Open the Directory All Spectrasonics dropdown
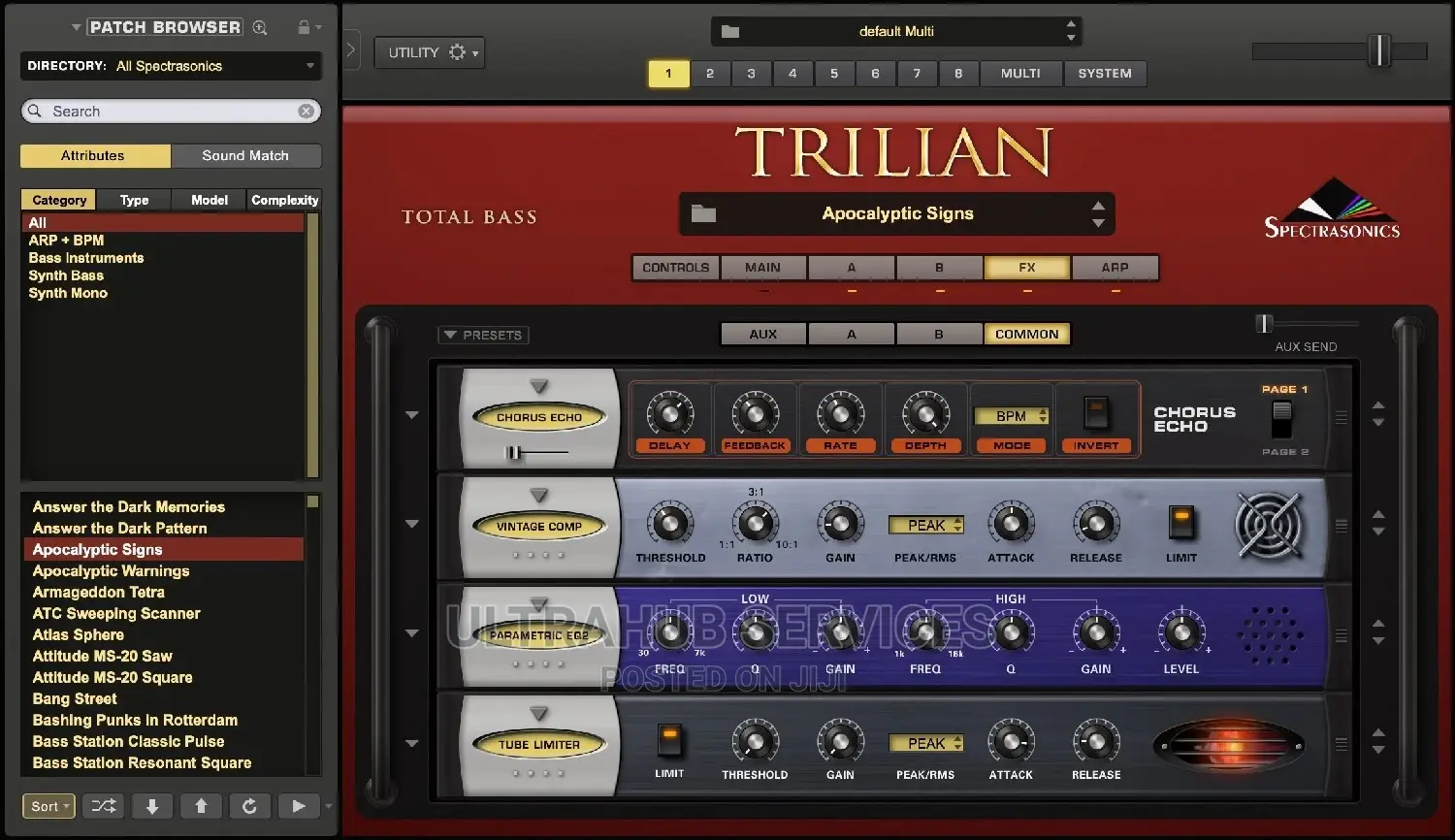Image resolution: width=1455 pixels, height=840 pixels. tap(169, 66)
